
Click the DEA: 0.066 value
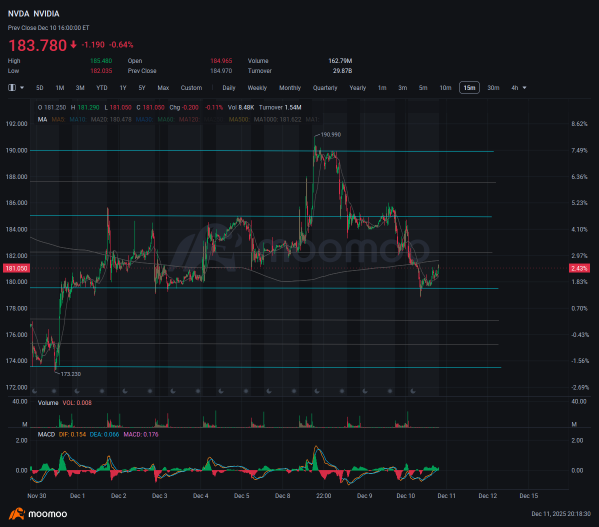[104, 435]
